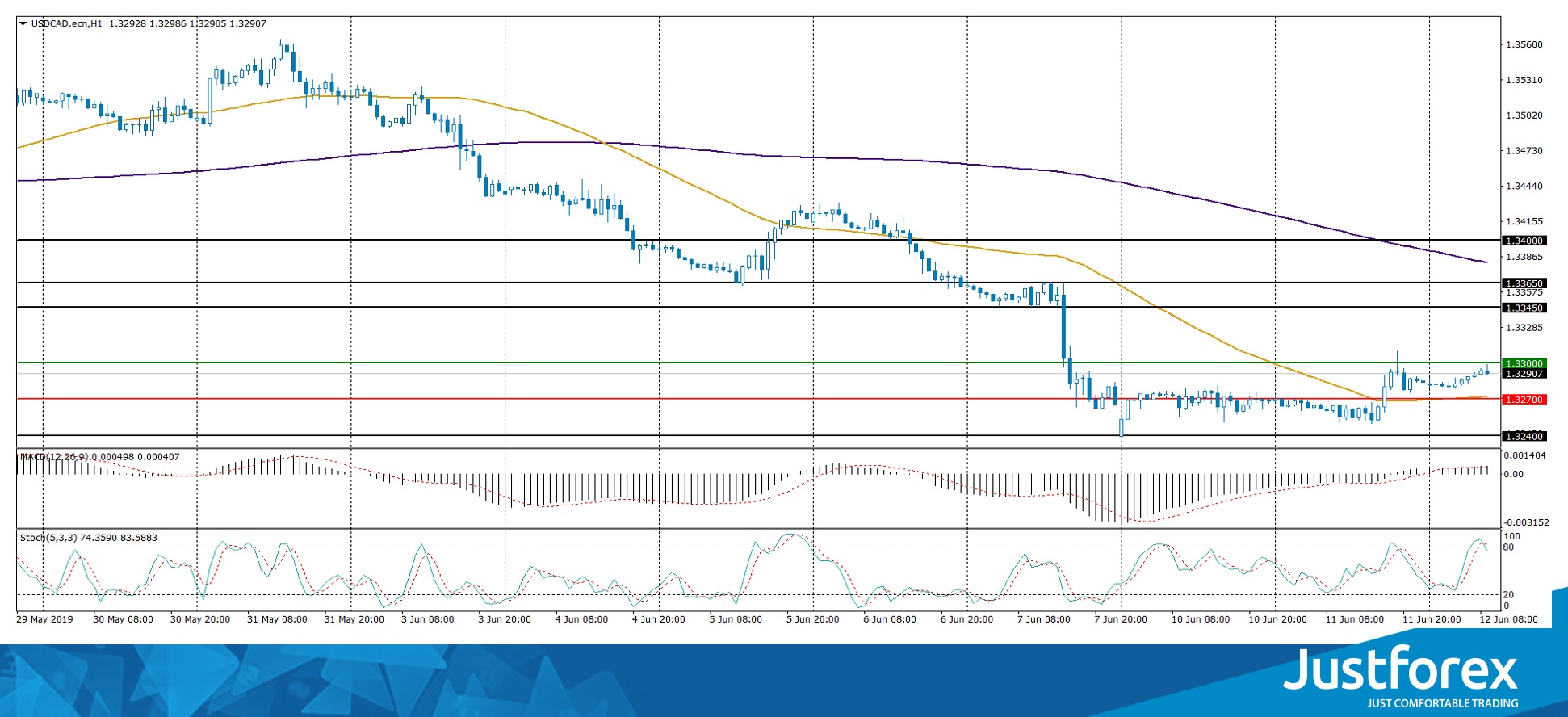Click the 10 Jun 20:00 time label

(1278, 620)
